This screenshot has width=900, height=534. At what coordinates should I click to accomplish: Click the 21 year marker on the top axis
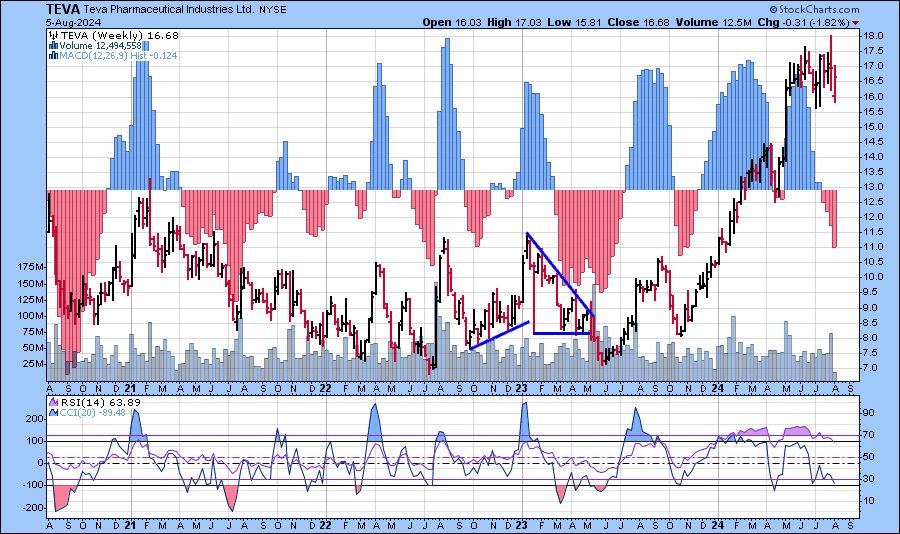pyautogui.click(x=131, y=386)
